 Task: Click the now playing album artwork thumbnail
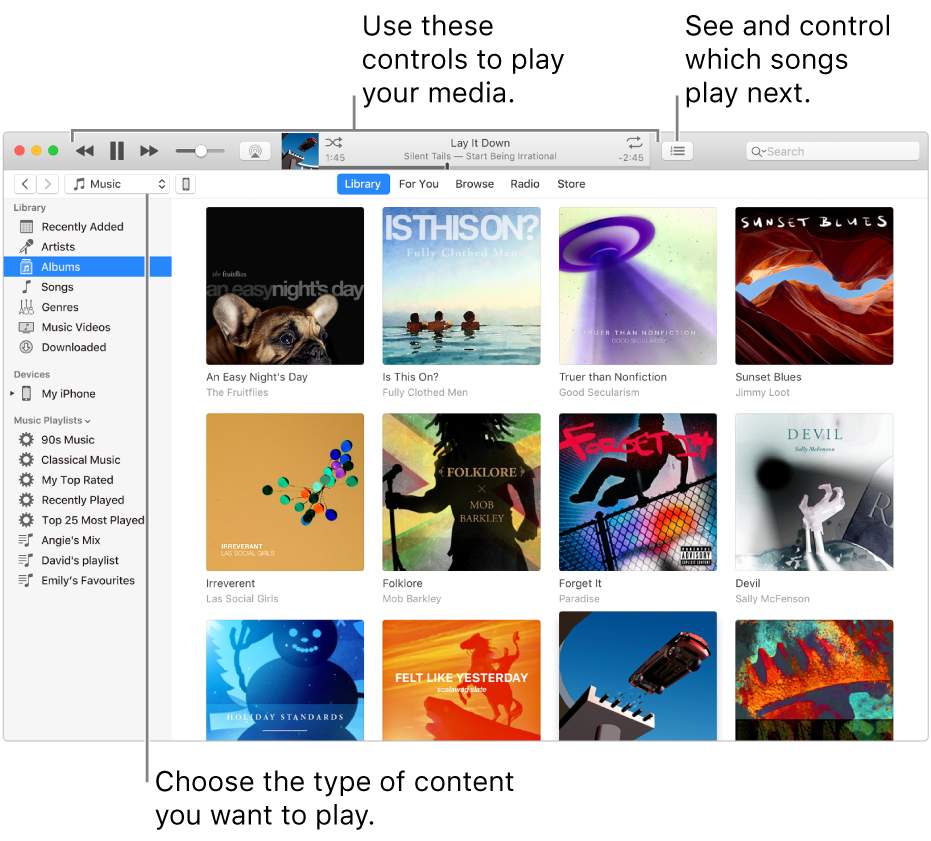(x=300, y=151)
